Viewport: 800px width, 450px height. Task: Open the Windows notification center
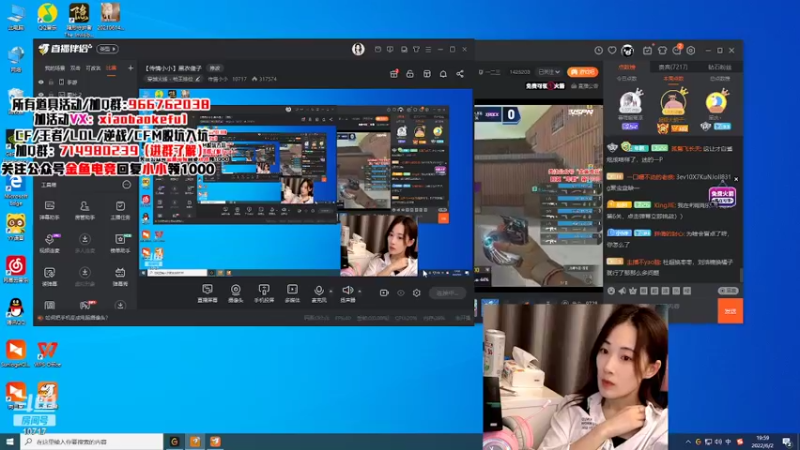[787, 442]
